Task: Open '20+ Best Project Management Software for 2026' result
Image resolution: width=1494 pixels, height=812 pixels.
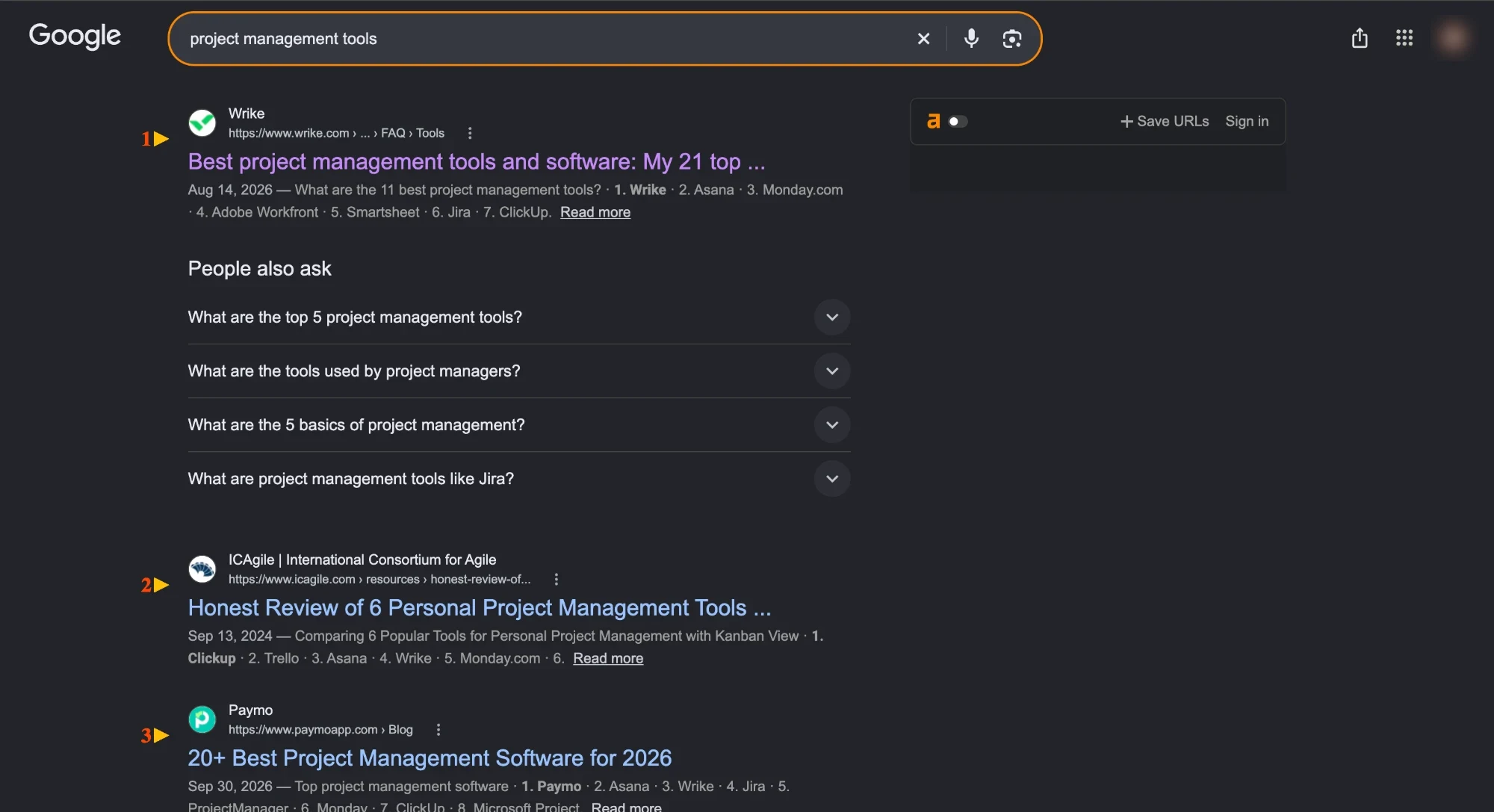Action: 430,757
